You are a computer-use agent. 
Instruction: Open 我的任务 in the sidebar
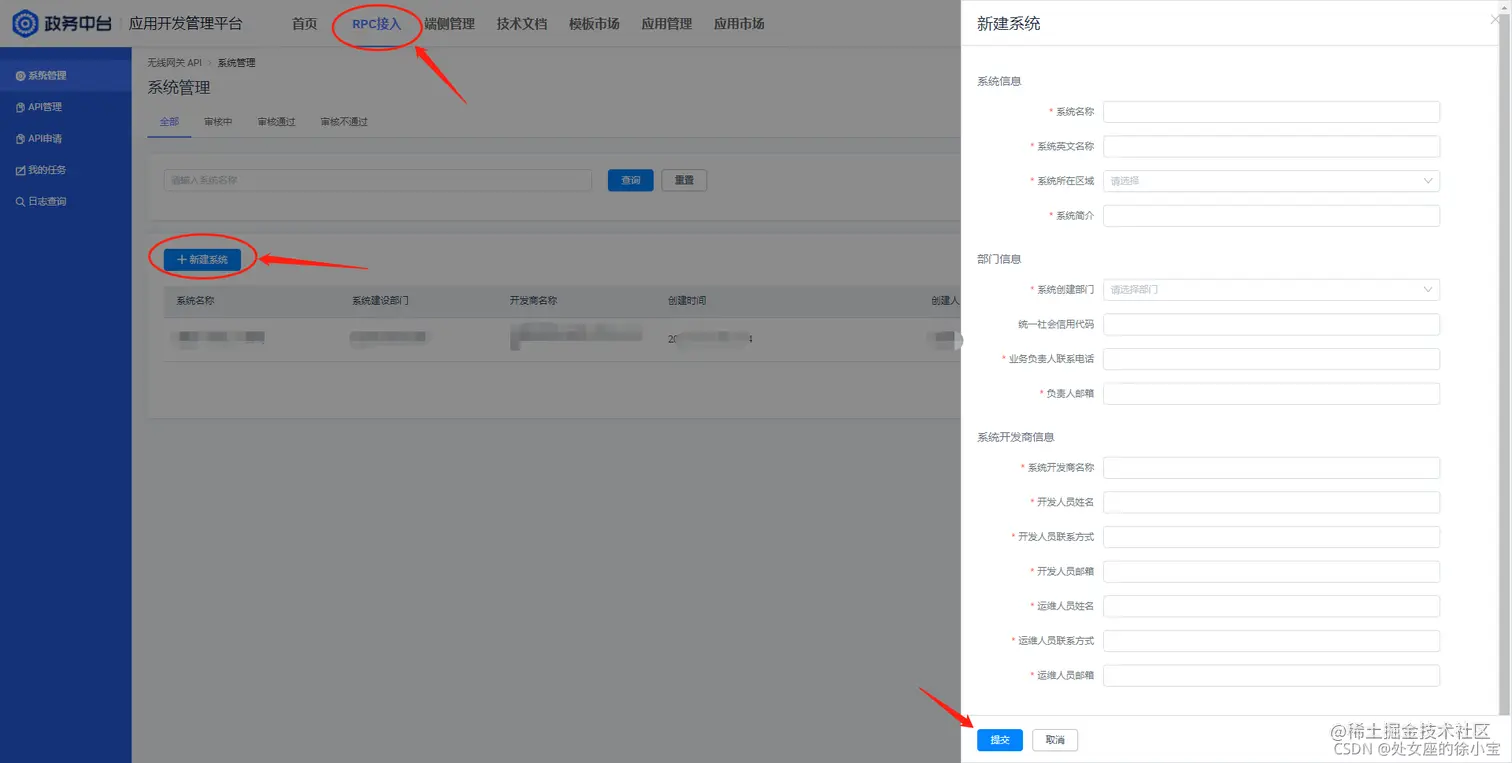(65, 170)
